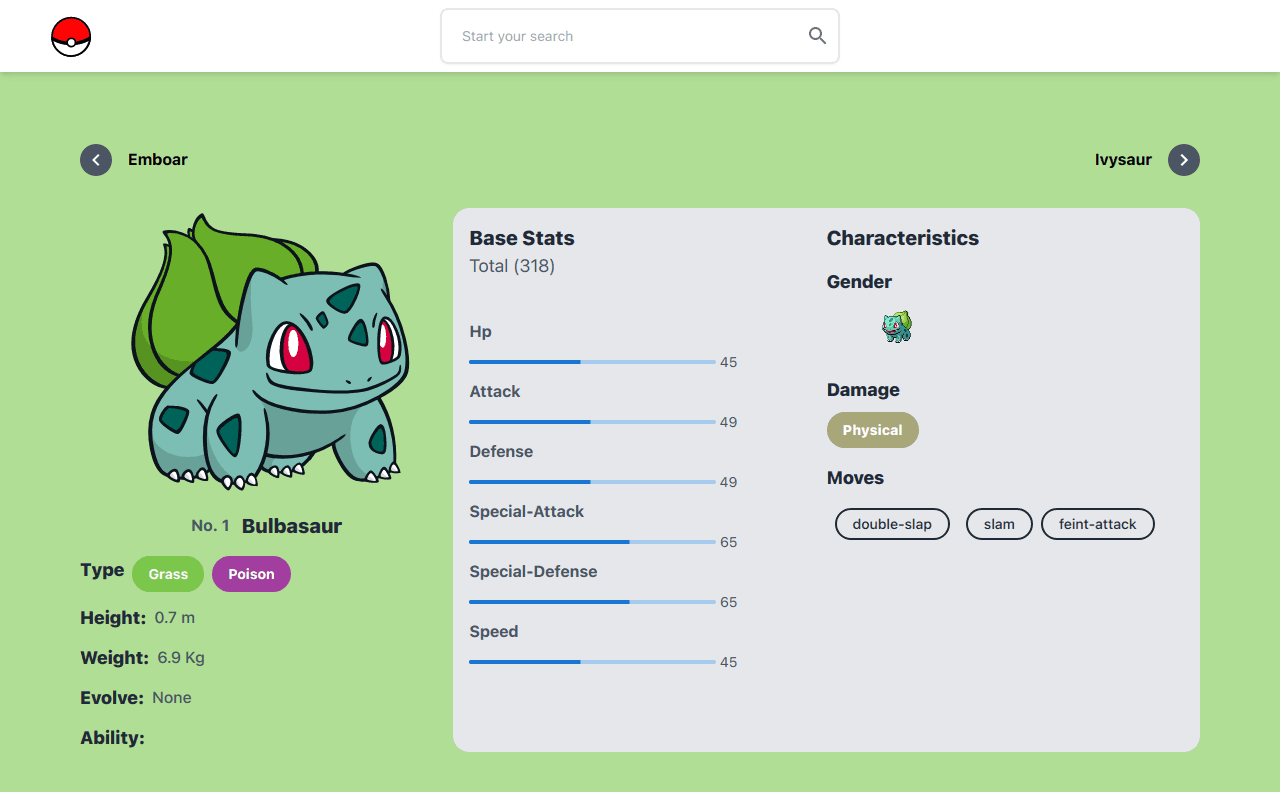Select the double-slap move chip
This screenshot has height=800, width=1280.
[x=892, y=524]
